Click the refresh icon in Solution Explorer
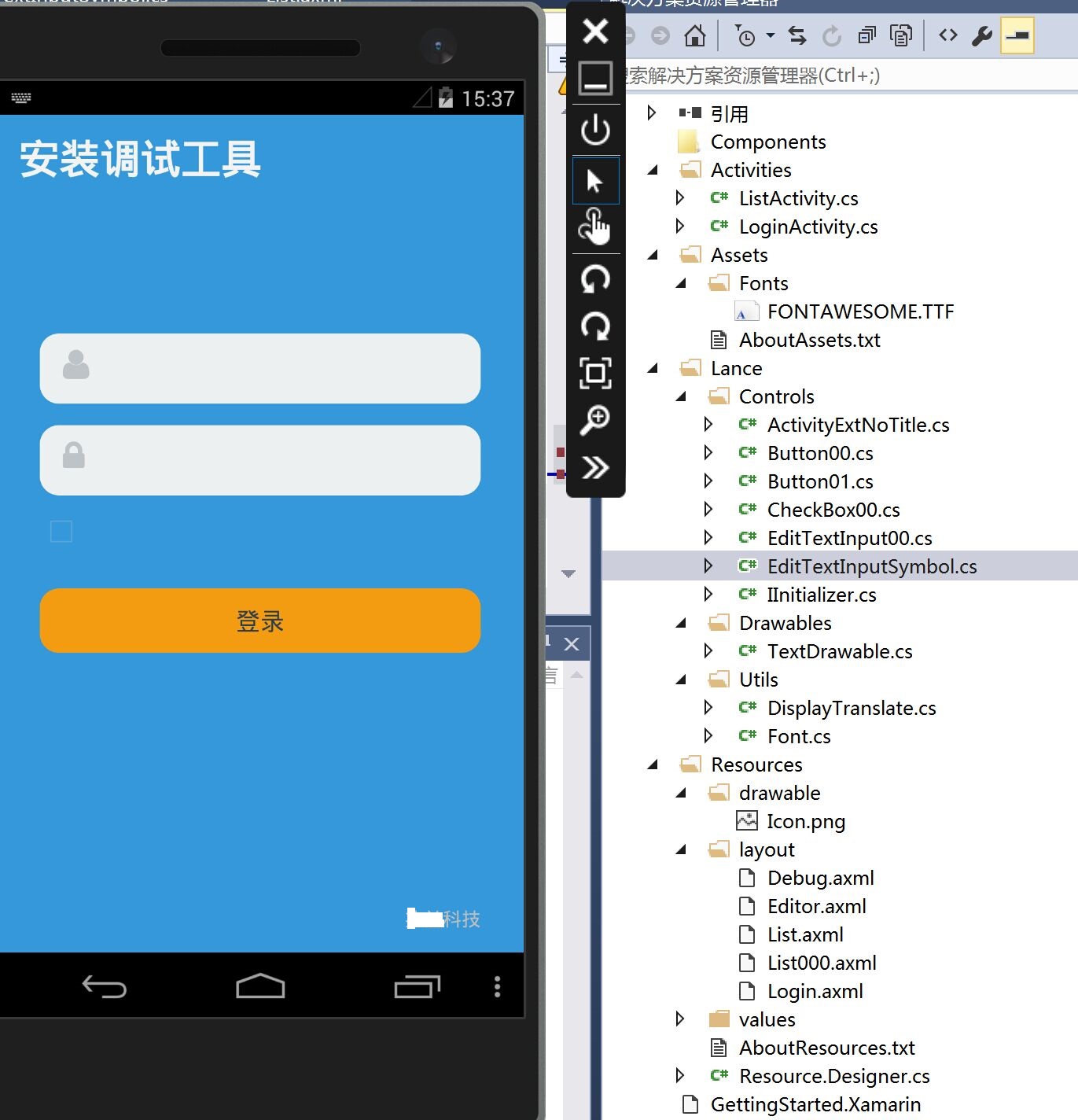1078x1120 pixels. [832, 35]
